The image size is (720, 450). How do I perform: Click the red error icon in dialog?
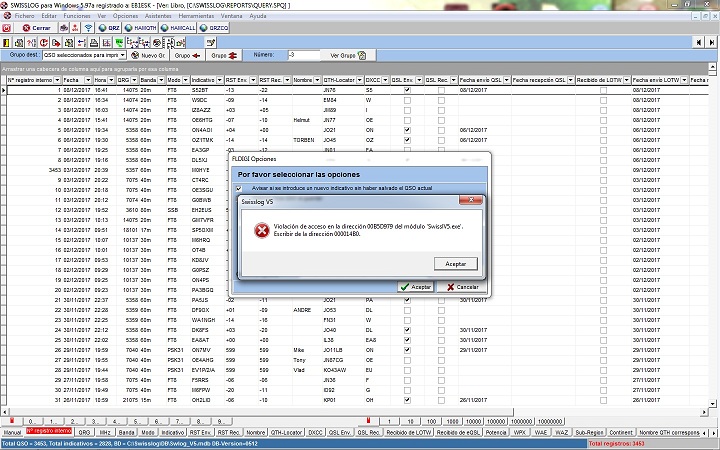tap(262, 230)
